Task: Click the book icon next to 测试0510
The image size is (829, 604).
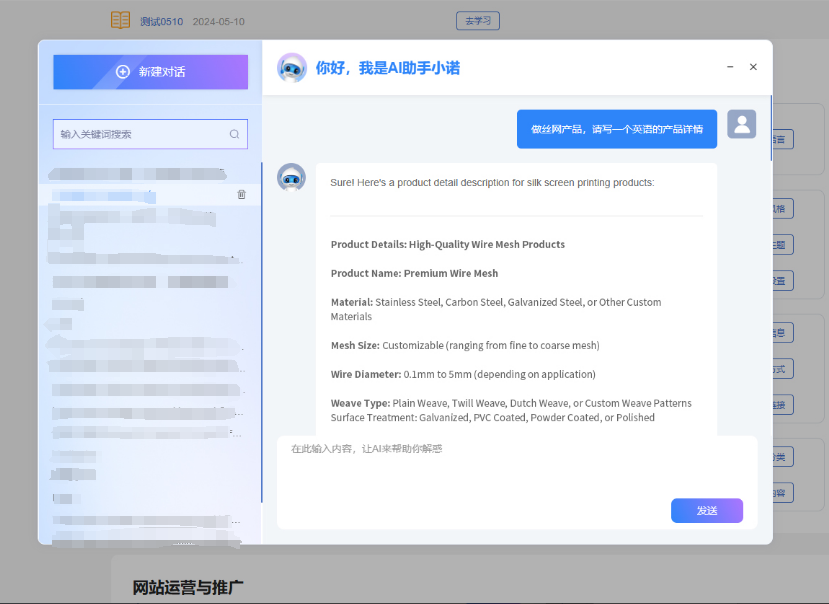Action: click(120, 21)
